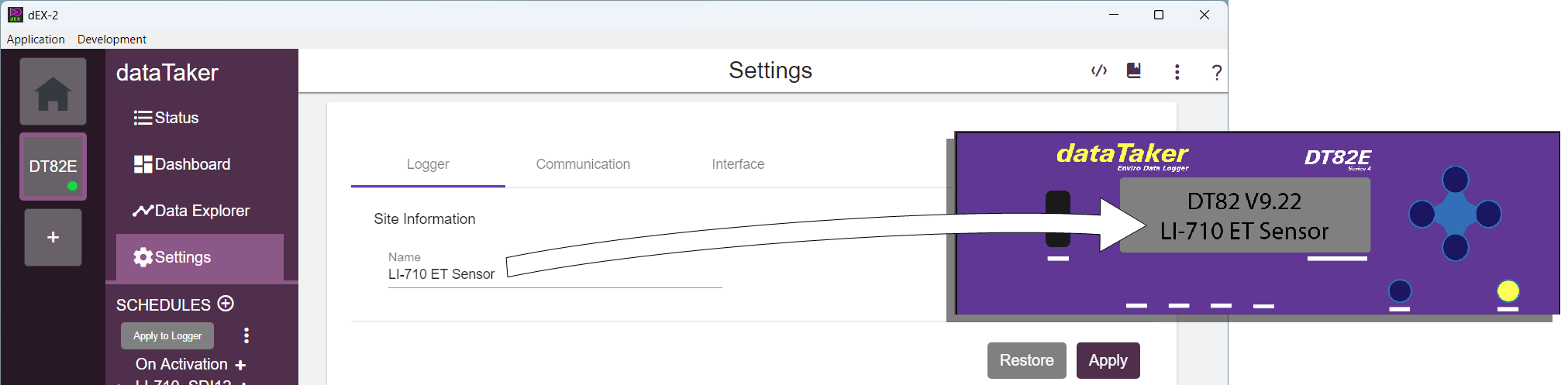Click the help question mark icon
The width and height of the screenshot is (1568, 385).
(1217, 73)
